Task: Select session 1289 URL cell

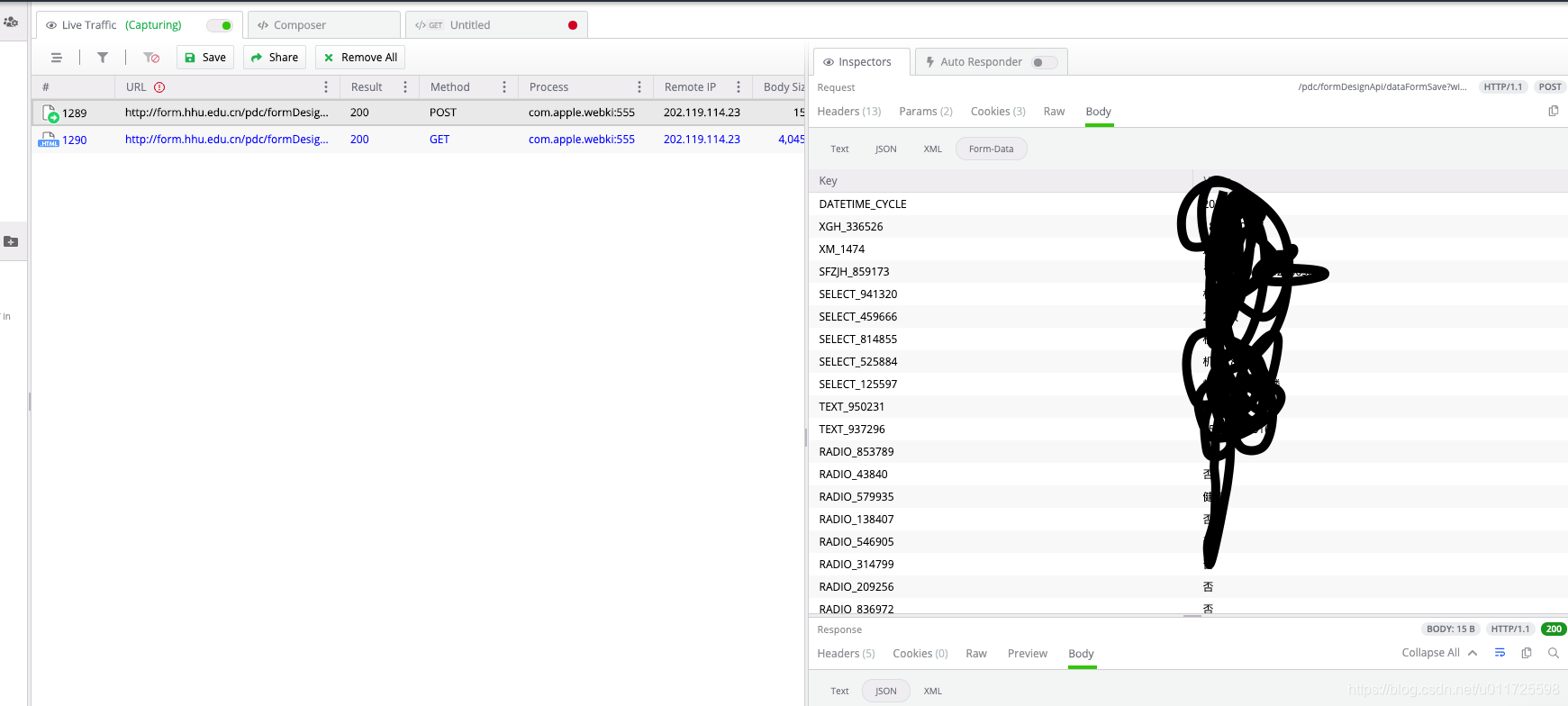Action: [x=227, y=113]
